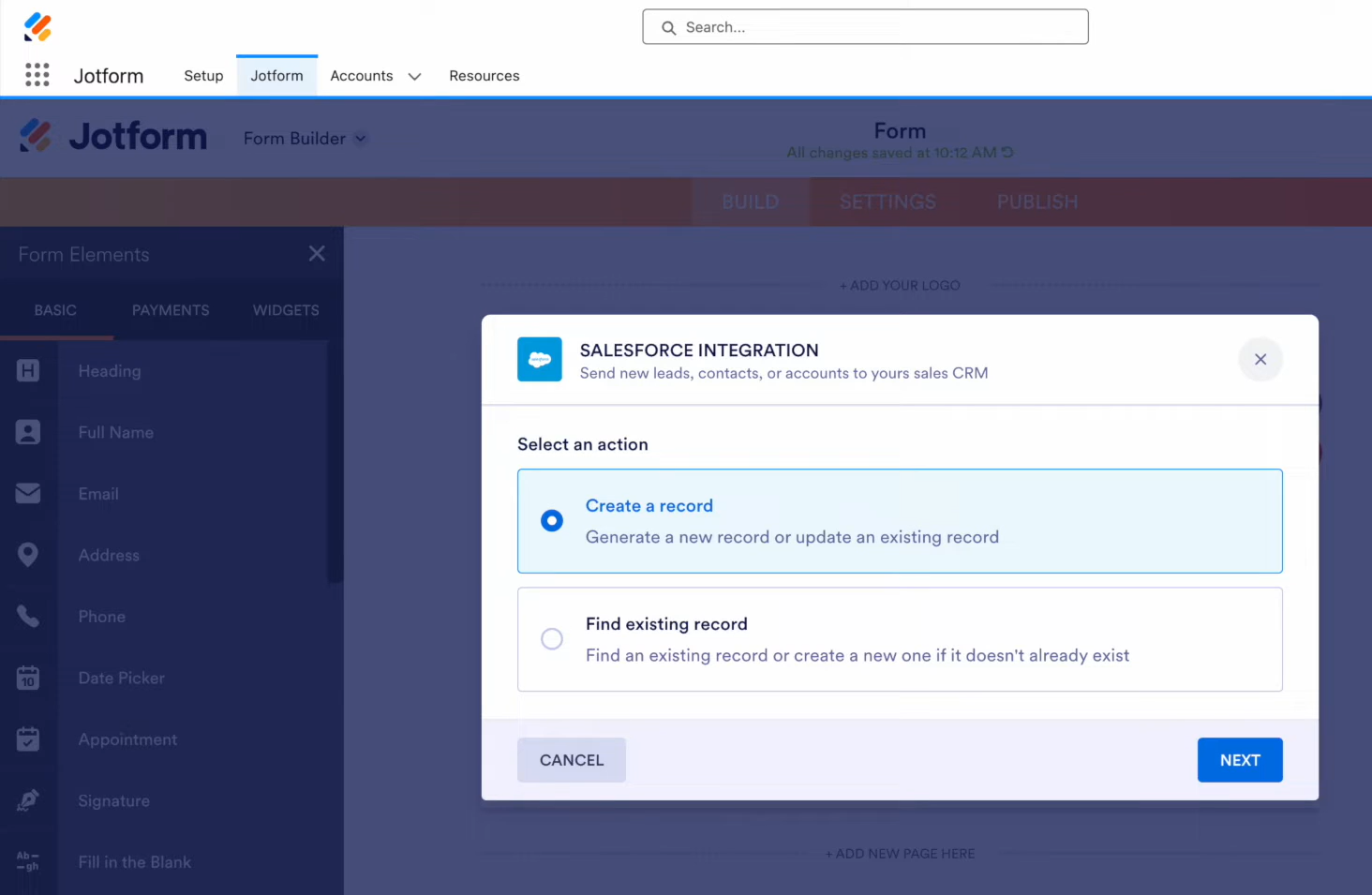Click the Salesforce cloud icon in the dialog

540,360
